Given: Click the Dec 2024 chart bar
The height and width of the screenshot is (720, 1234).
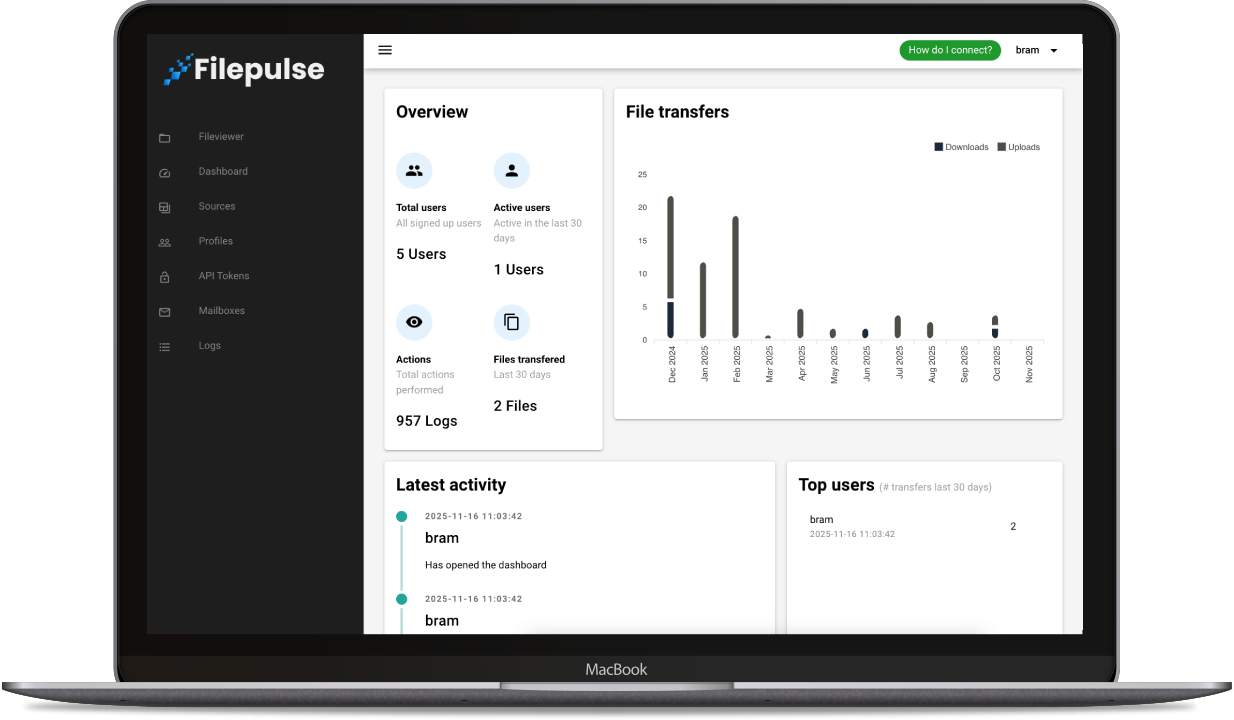Looking at the screenshot, I should pos(670,266).
